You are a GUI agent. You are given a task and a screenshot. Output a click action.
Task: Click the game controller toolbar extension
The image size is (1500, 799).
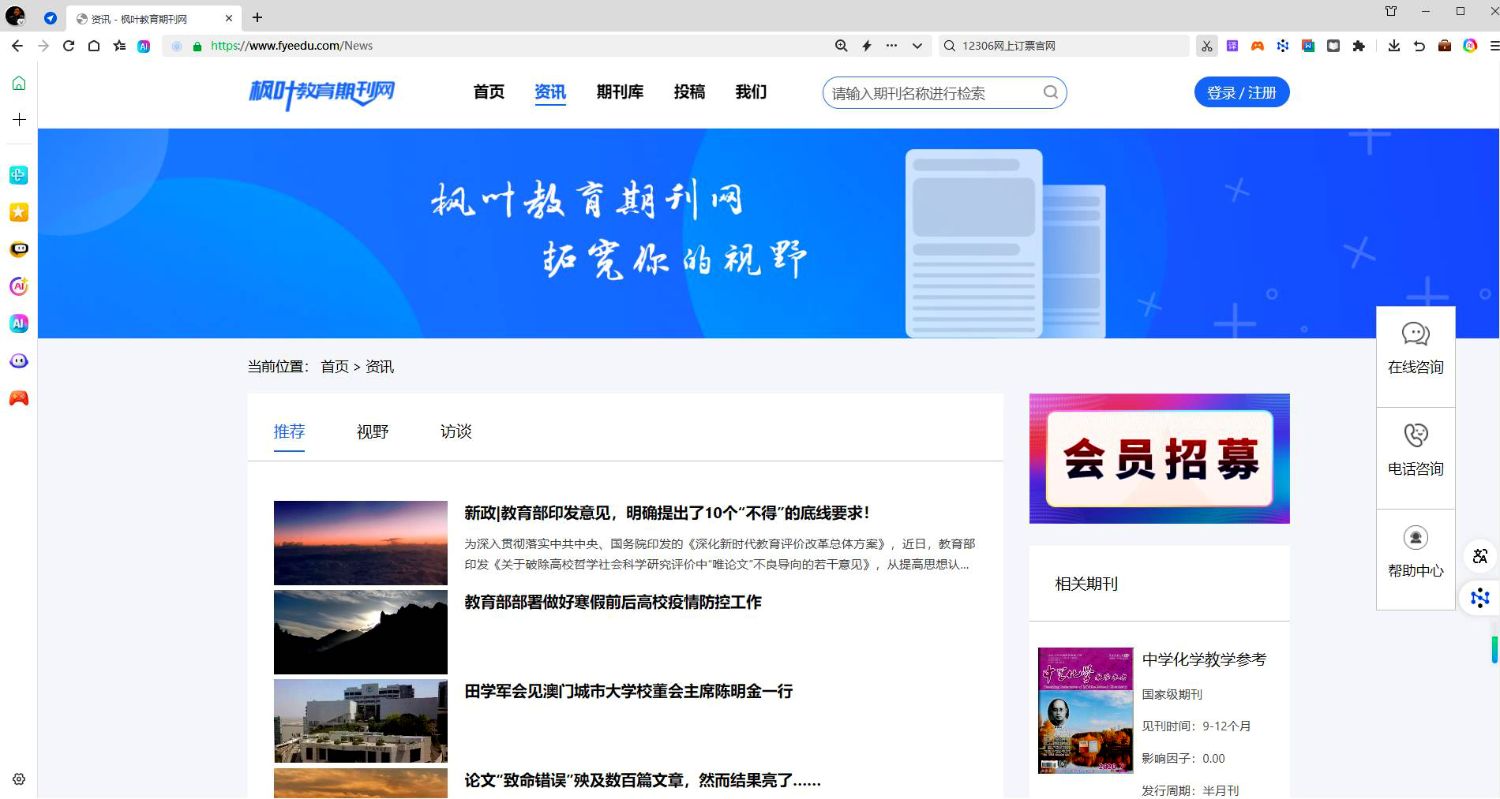coord(1258,45)
